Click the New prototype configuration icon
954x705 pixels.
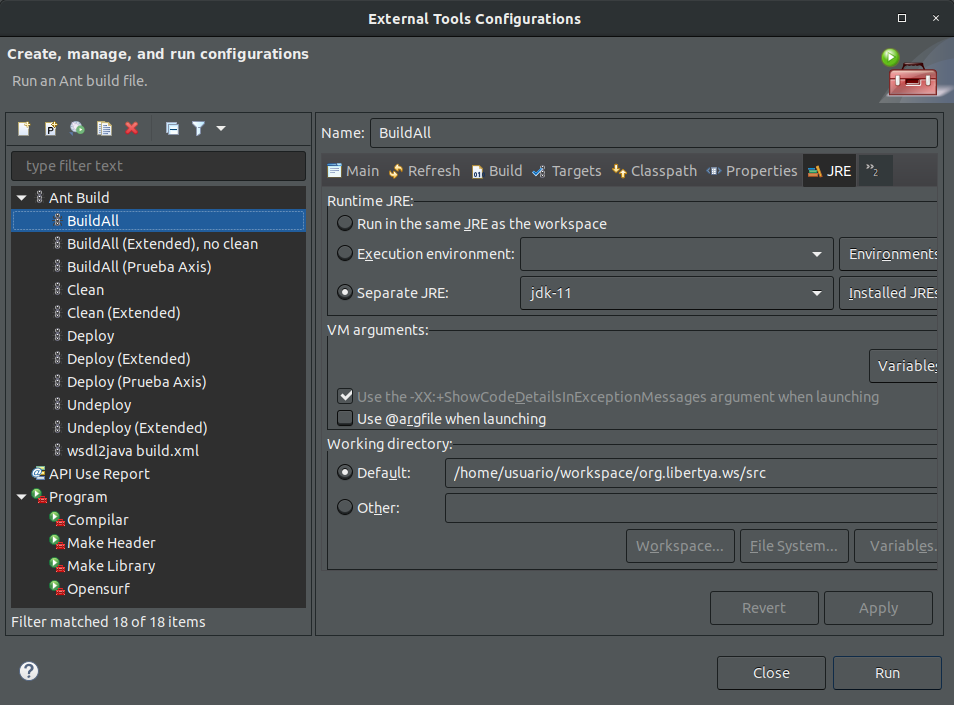(x=50, y=128)
